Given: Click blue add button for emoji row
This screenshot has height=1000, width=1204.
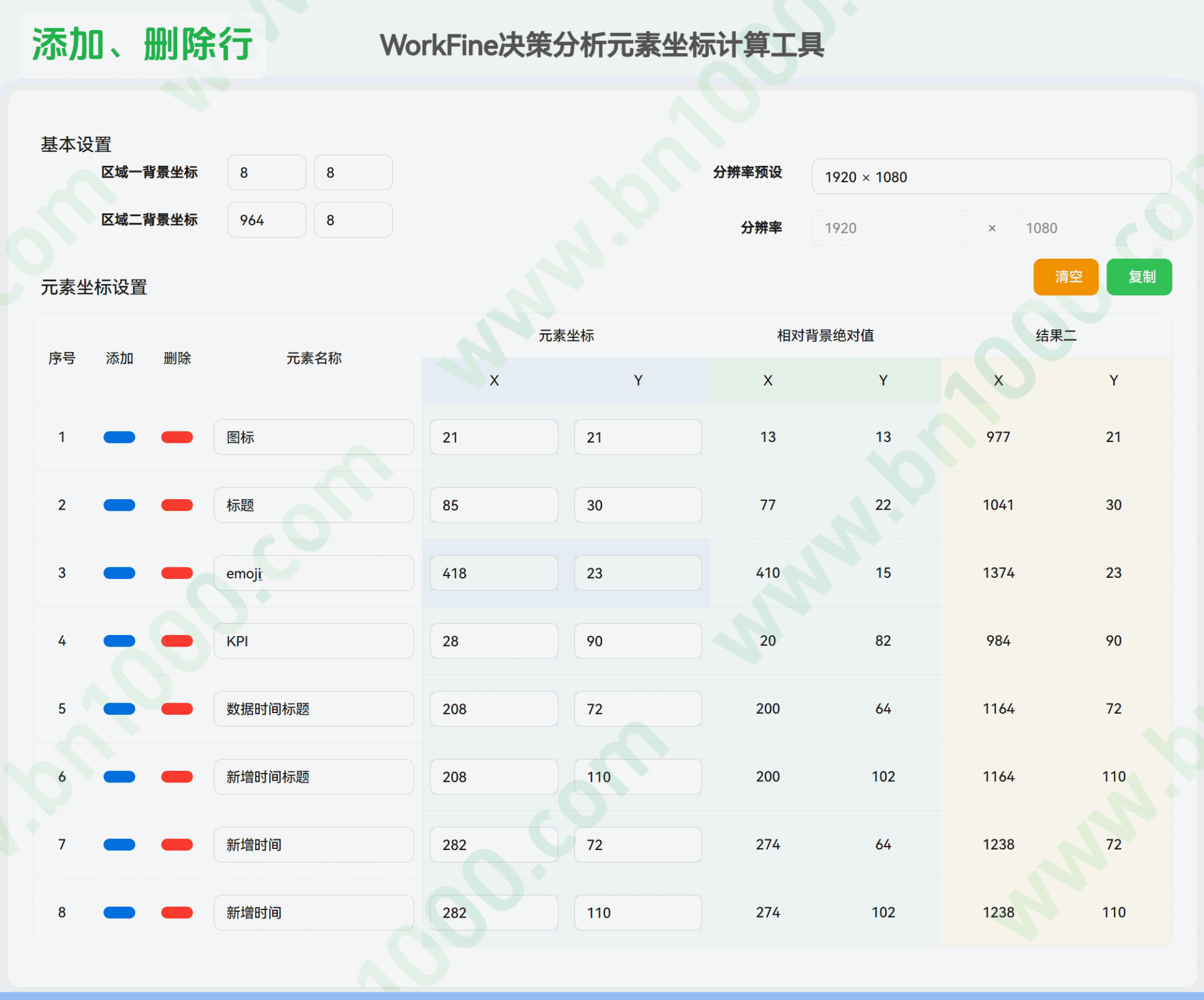Looking at the screenshot, I should point(119,573).
